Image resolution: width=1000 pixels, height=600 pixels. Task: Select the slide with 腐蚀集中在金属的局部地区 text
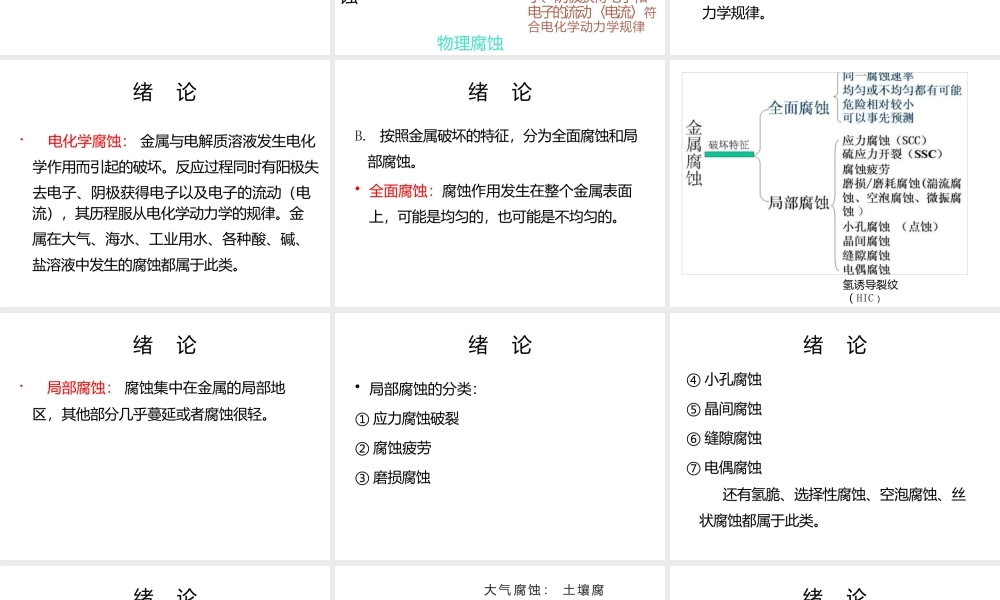pos(165,436)
